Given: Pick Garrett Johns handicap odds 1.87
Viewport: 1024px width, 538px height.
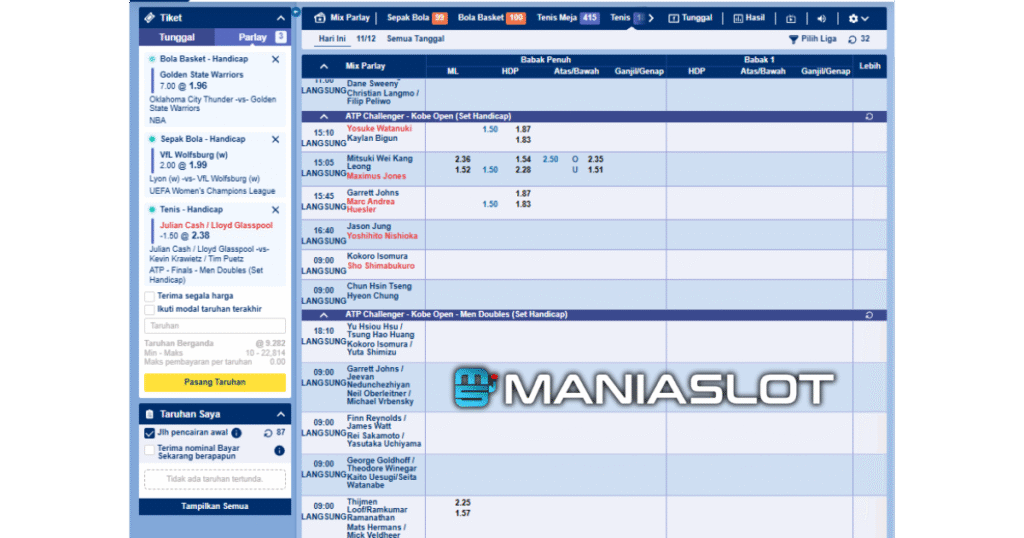Looking at the screenshot, I should point(522,193).
